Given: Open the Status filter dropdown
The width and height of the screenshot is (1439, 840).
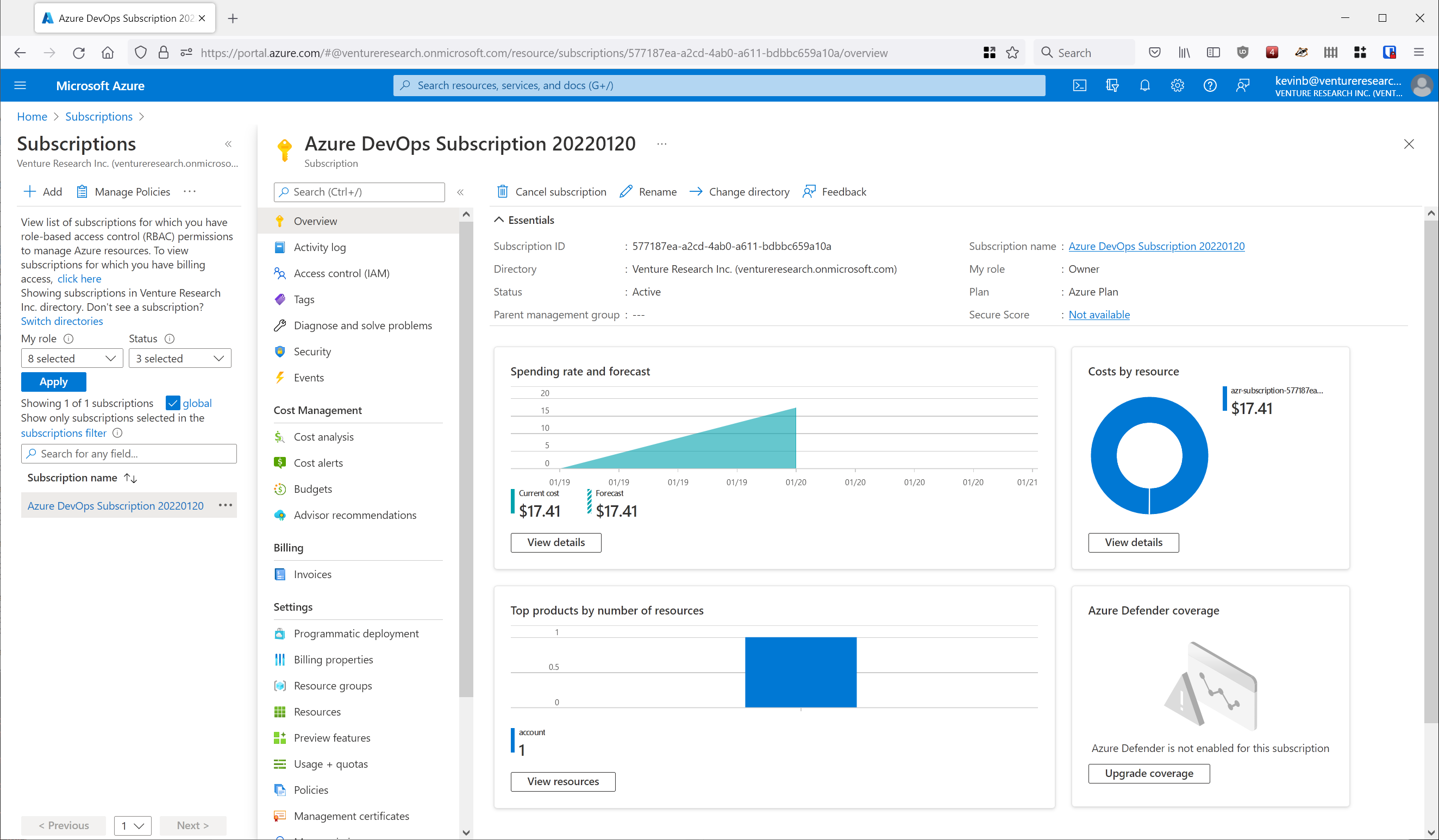Looking at the screenshot, I should [180, 359].
